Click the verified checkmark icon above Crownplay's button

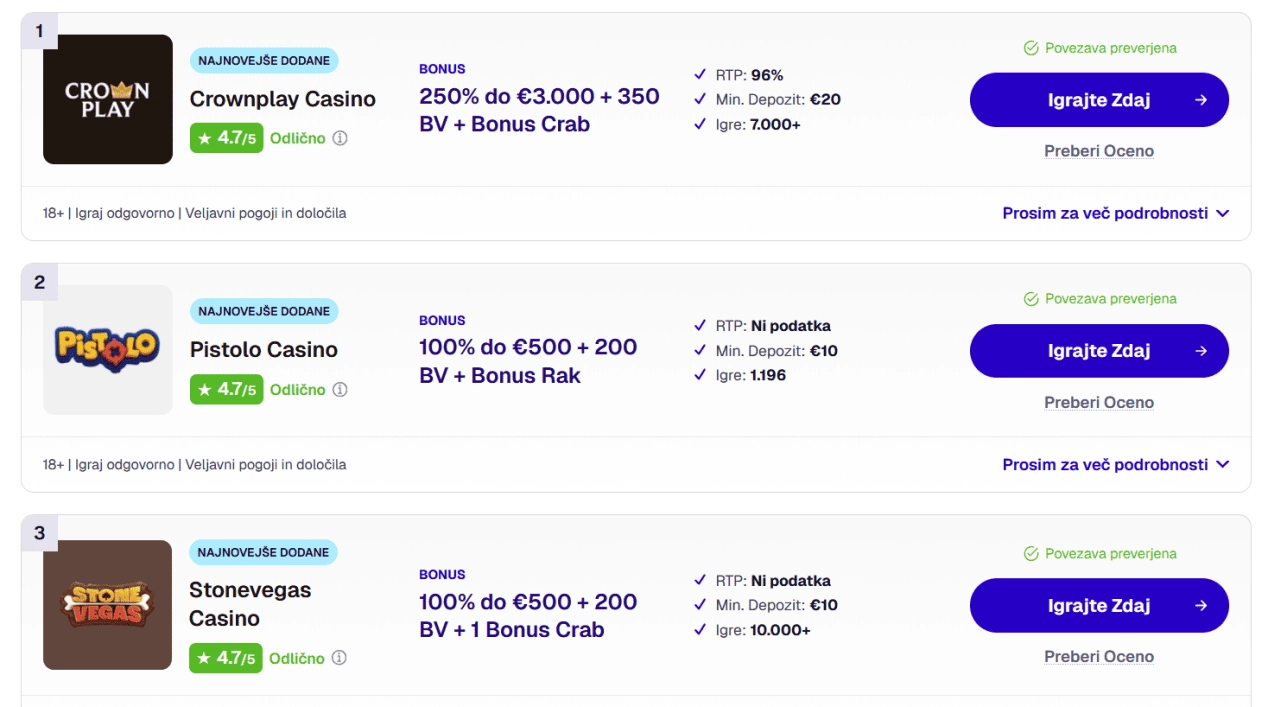click(x=1031, y=48)
